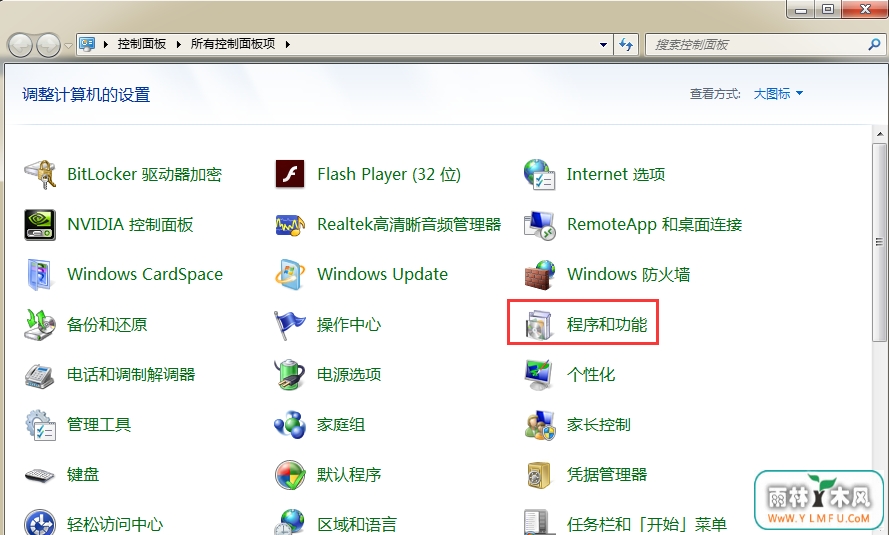The image size is (889, 535).
Task: Open the Windows Update link text
Action: point(382,274)
